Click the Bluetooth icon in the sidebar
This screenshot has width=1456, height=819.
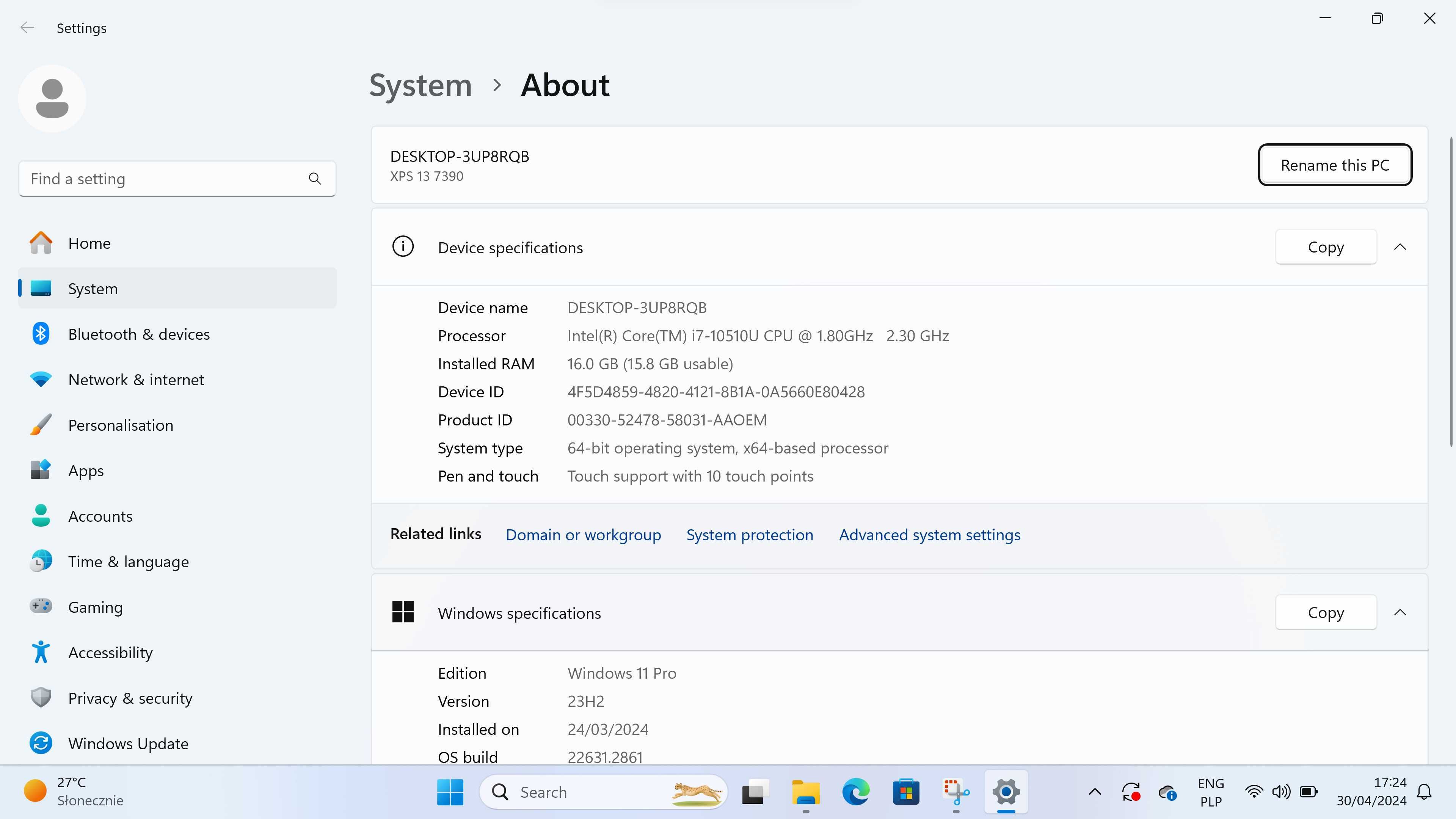click(41, 334)
